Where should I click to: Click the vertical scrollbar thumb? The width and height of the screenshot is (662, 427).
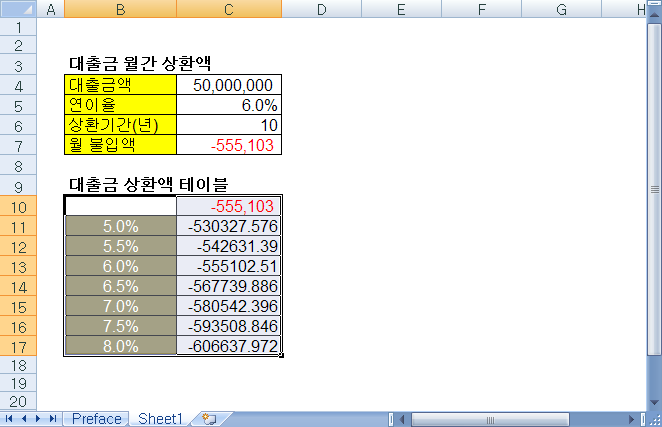click(x=654, y=189)
